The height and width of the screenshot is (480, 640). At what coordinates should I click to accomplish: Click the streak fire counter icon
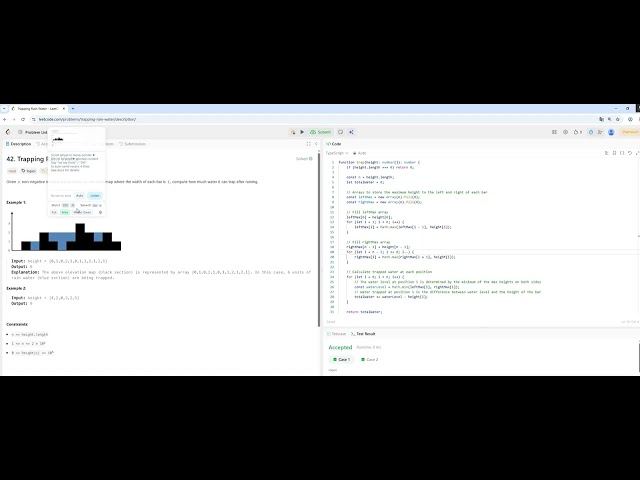coord(578,132)
